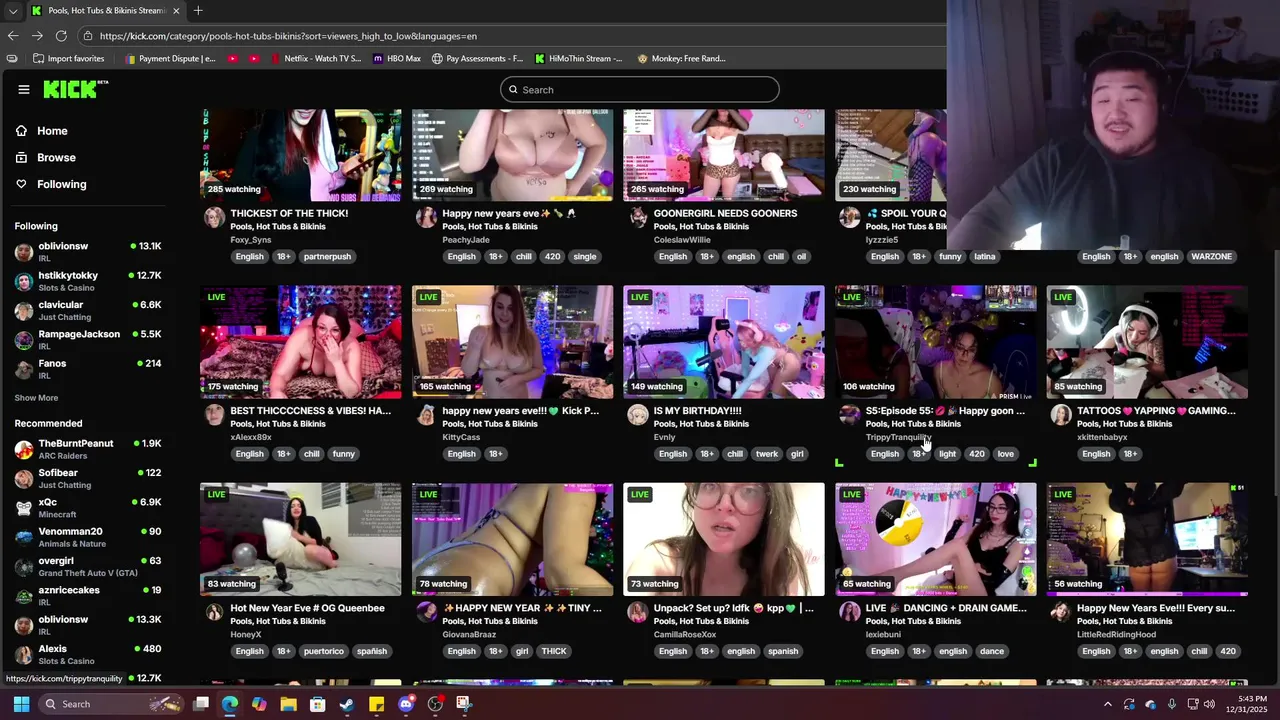This screenshot has height=720, width=1280.
Task: Open Windows Start menu
Action: coord(21,704)
